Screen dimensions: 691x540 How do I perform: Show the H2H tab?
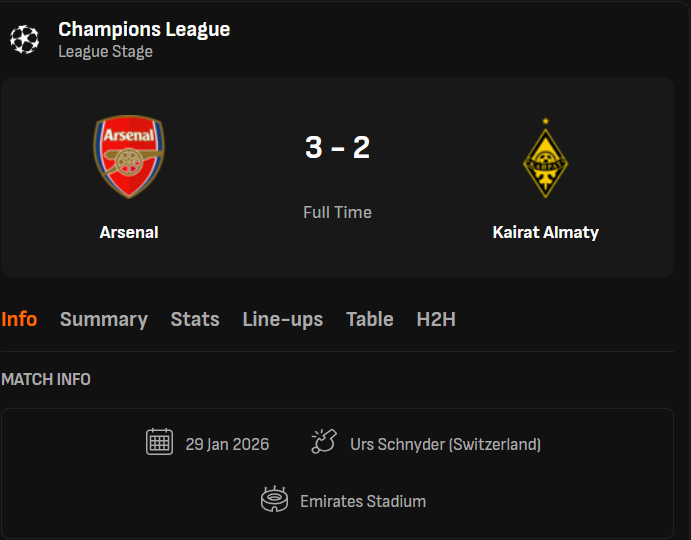[x=436, y=319]
